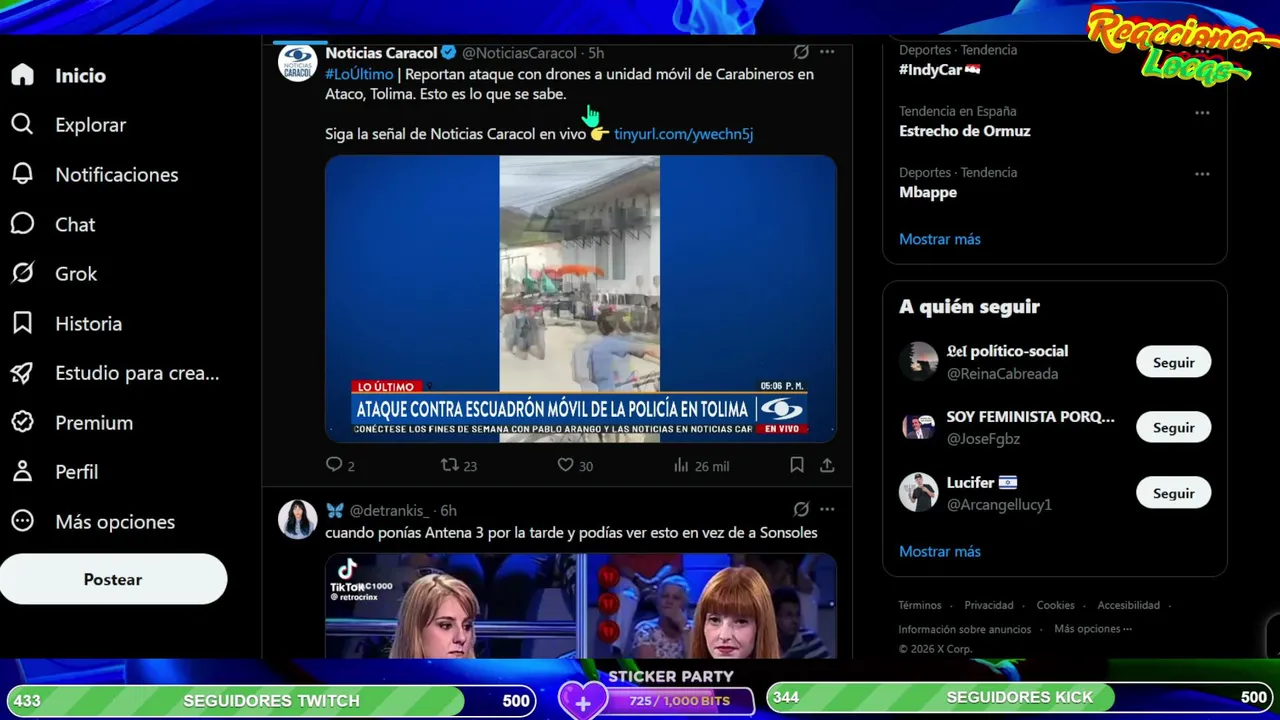Select the Inicio menu label
The width and height of the screenshot is (1280, 720).
80,75
